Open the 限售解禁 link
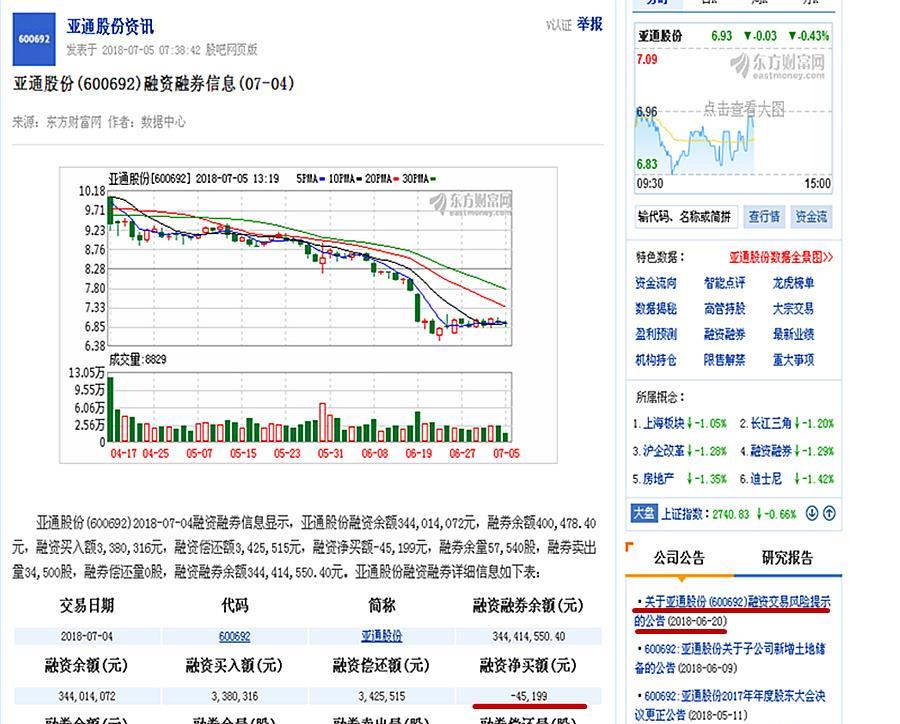Screen dimensions: 900x724 pos(724,360)
